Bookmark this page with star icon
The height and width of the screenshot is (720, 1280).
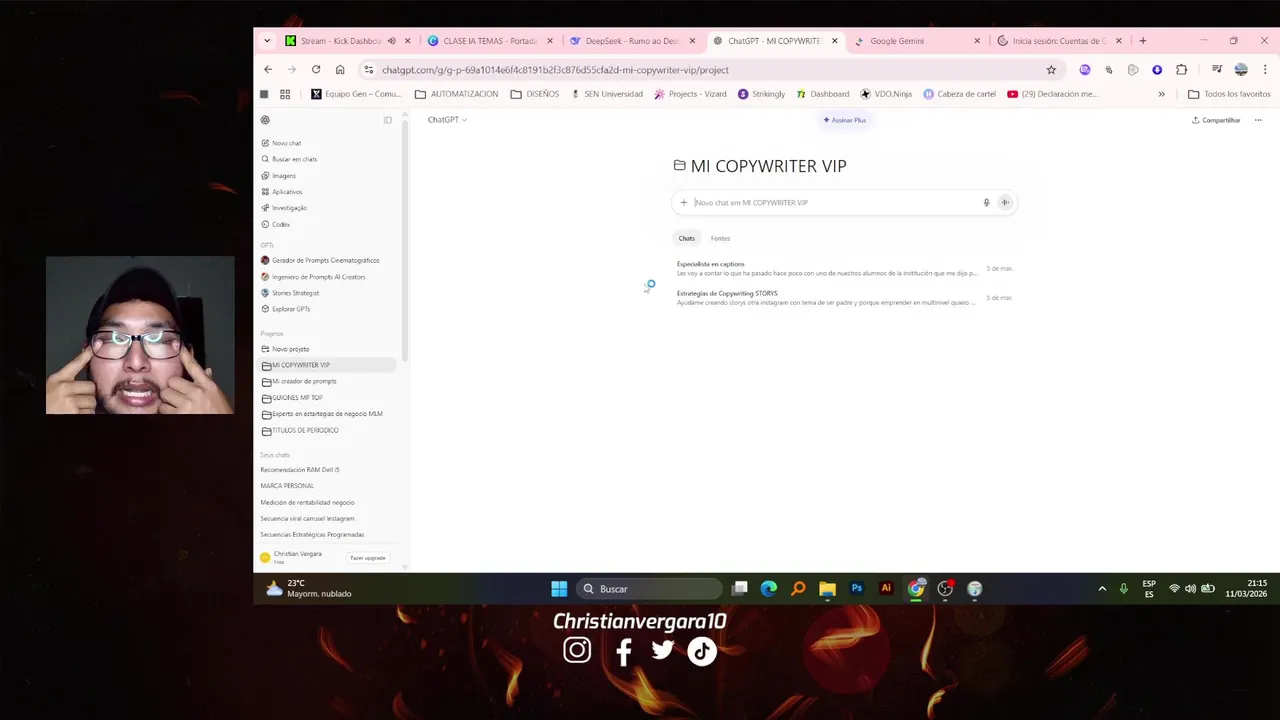tap(1051, 70)
